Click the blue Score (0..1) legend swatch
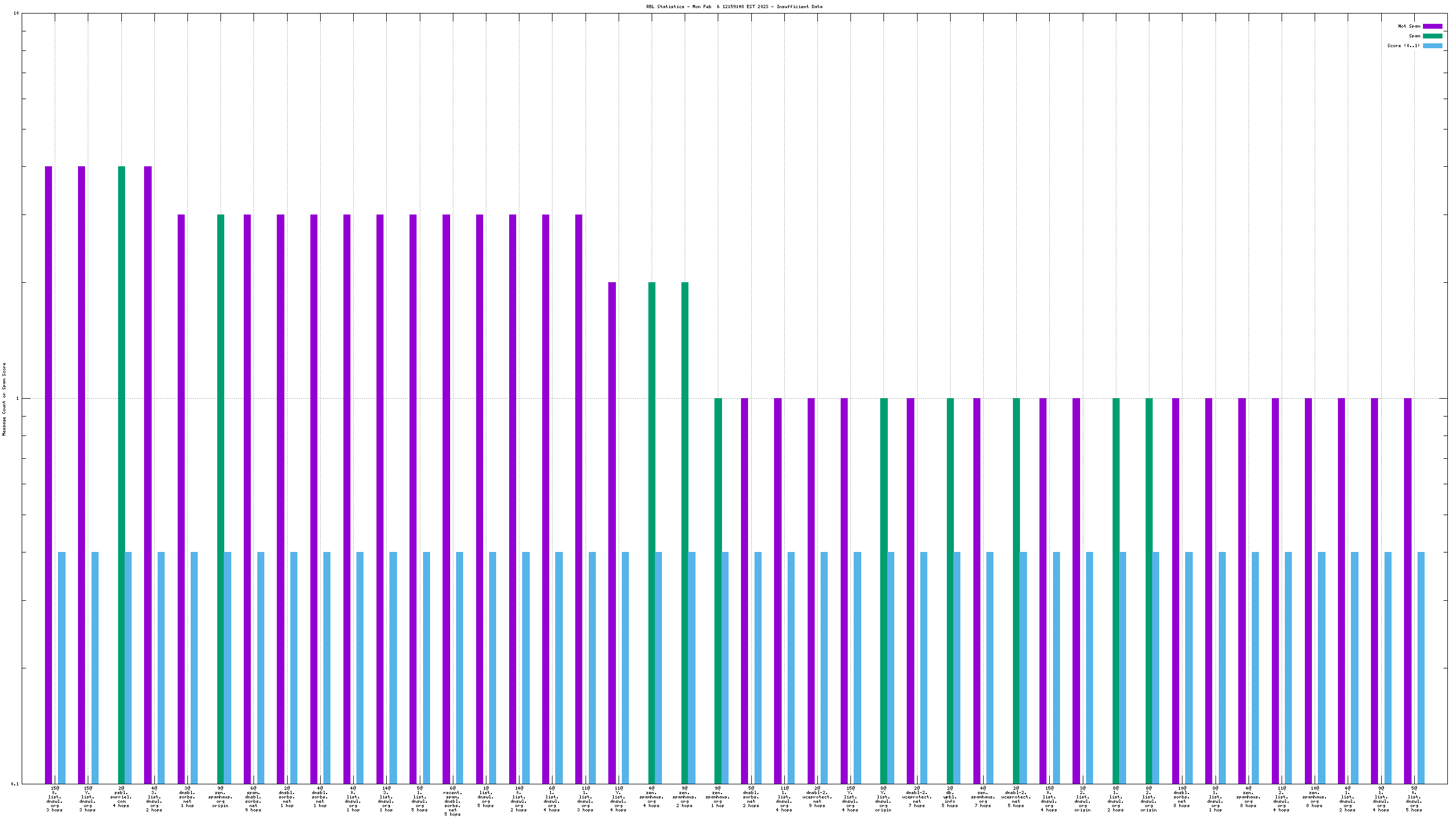 [x=1432, y=46]
